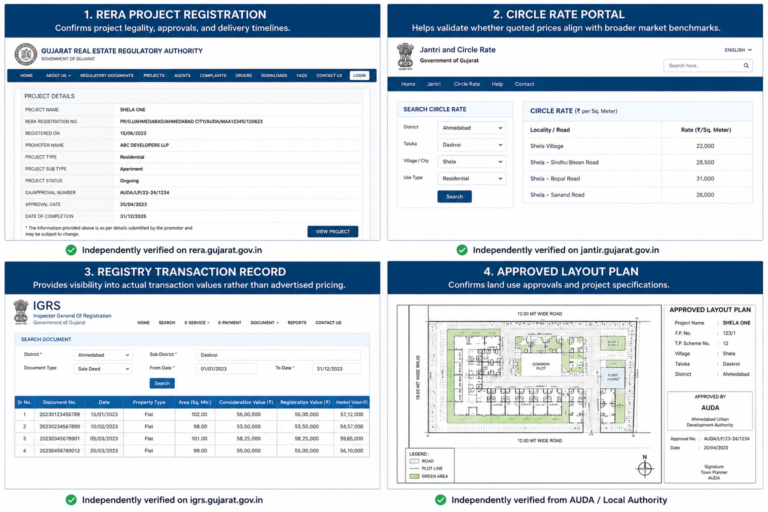Click the approved layout plan drawing
Screen dimensions: 768x512
pyautogui.click(x=529, y=394)
